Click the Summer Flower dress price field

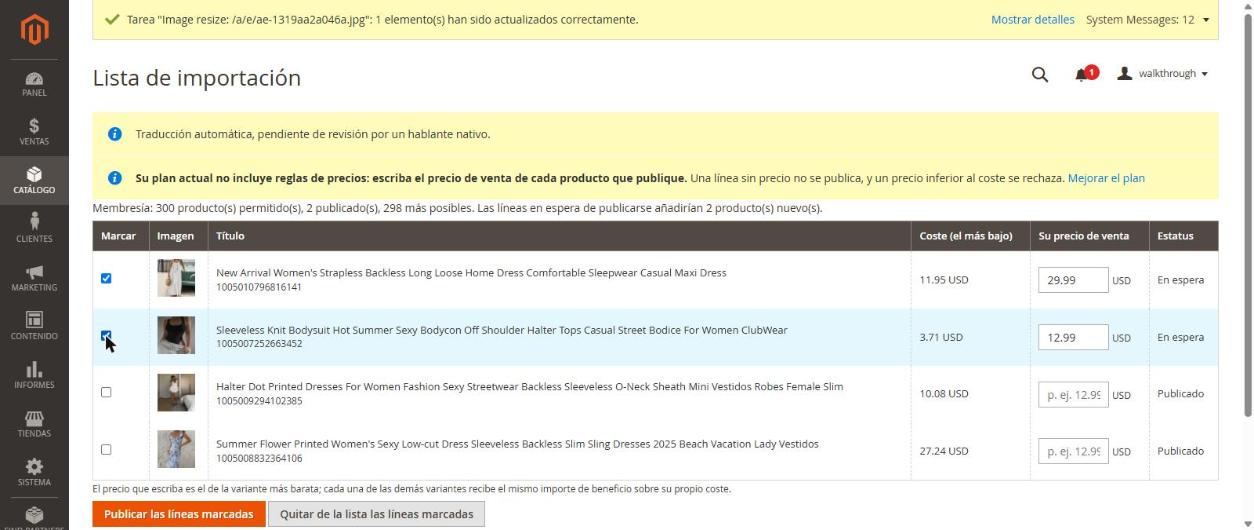pos(1073,451)
